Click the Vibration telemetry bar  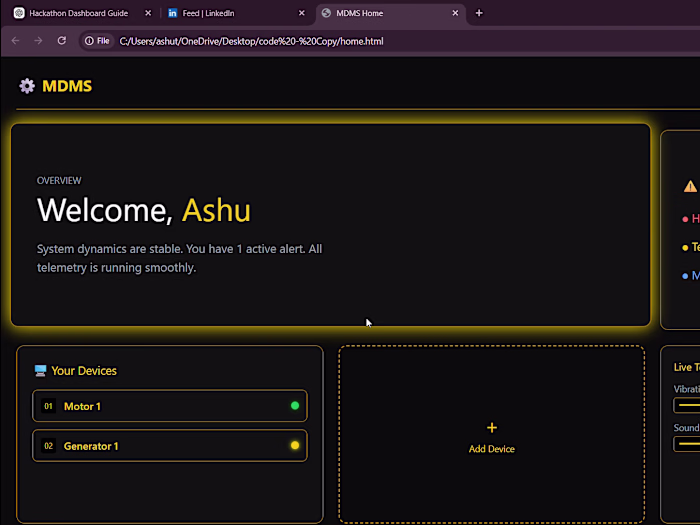click(x=687, y=405)
